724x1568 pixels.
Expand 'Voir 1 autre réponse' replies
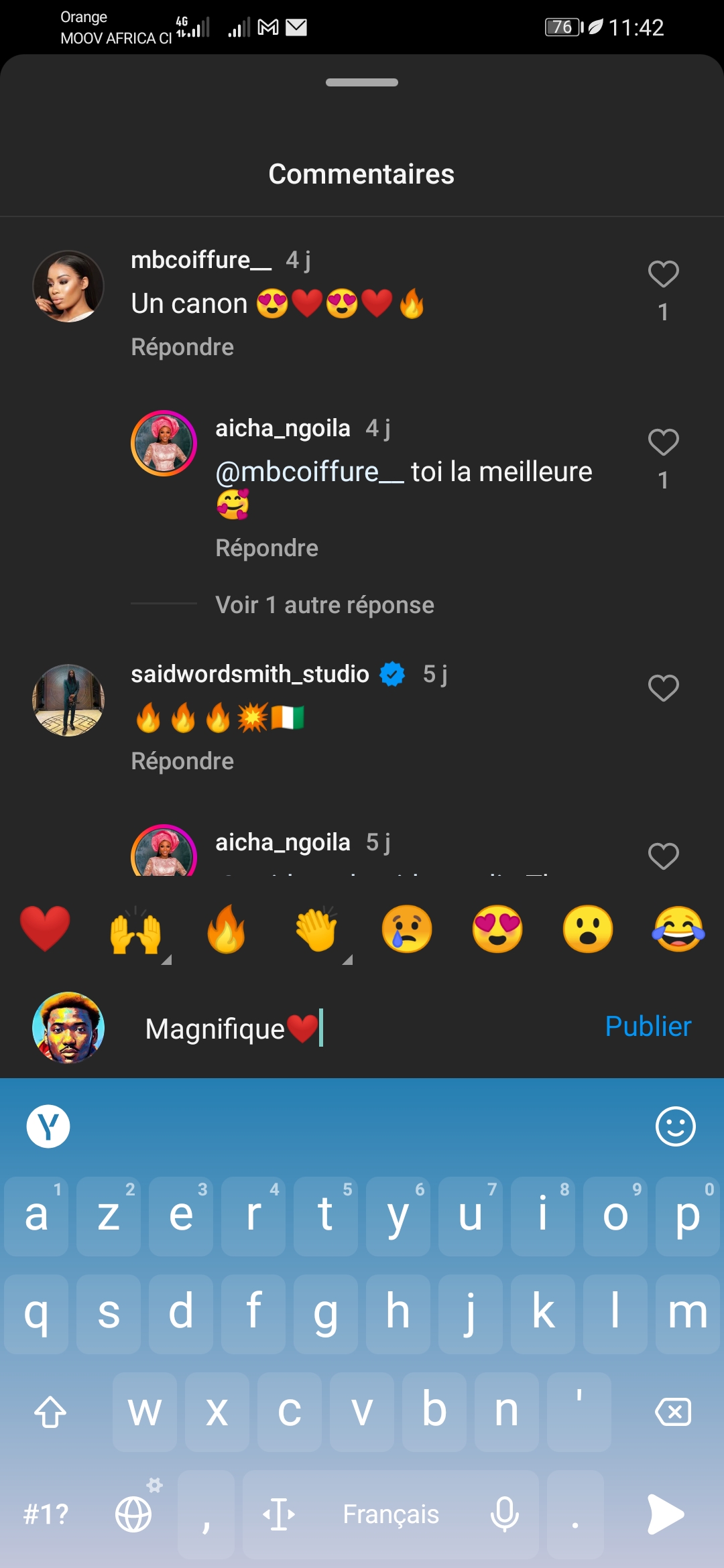324,605
